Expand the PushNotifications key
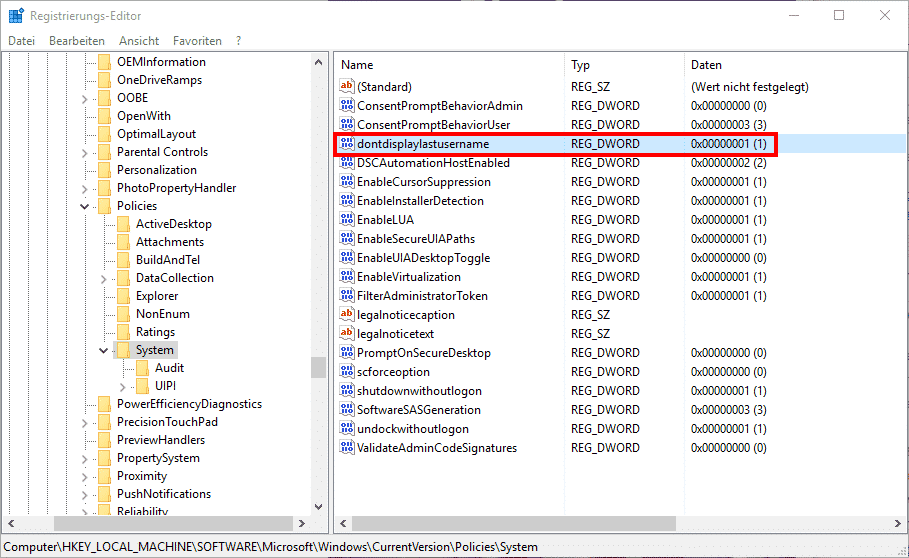Viewport: 909px width, 558px height. pos(85,495)
